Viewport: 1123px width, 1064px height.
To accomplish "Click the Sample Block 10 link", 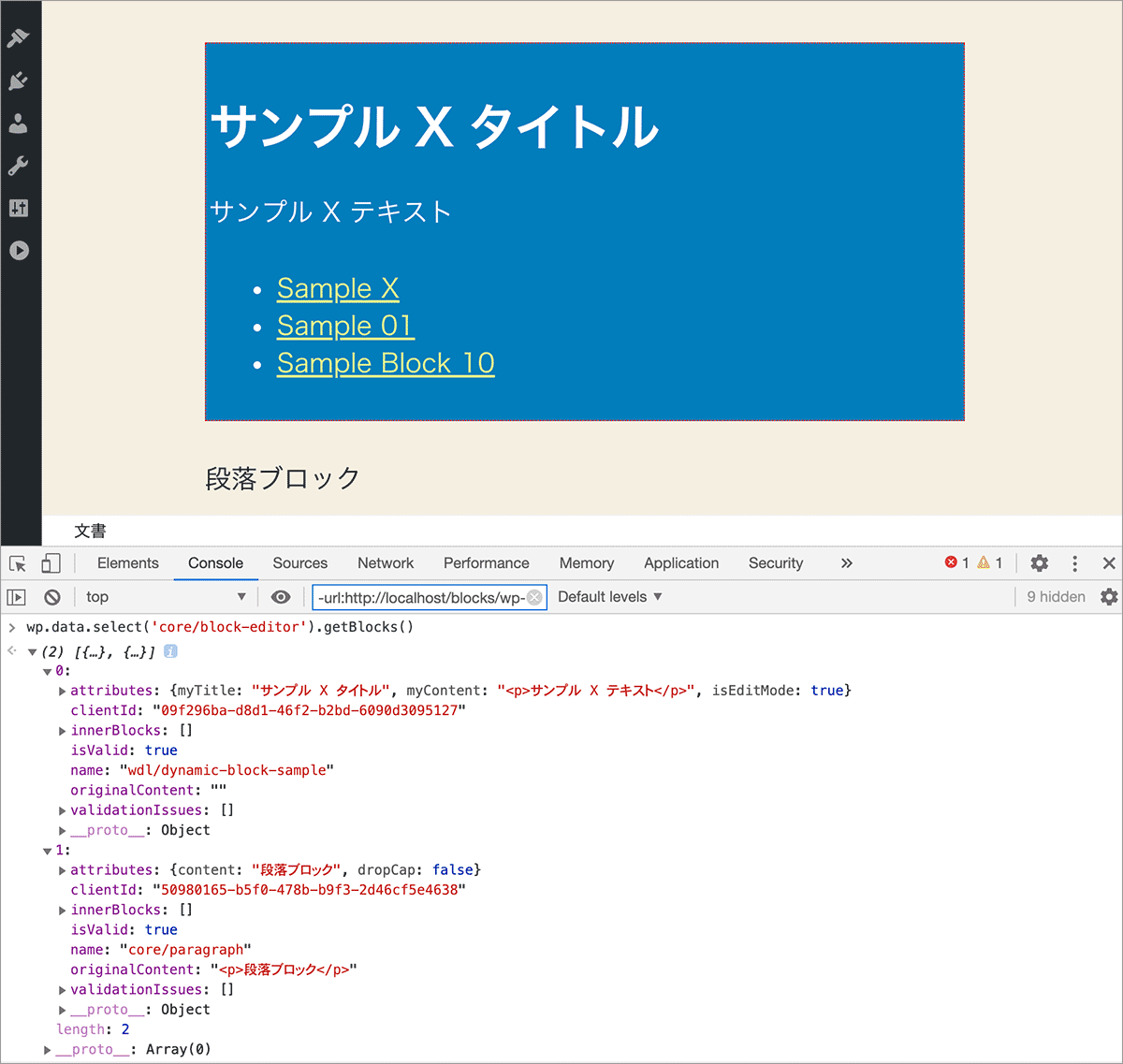I will tap(386, 363).
